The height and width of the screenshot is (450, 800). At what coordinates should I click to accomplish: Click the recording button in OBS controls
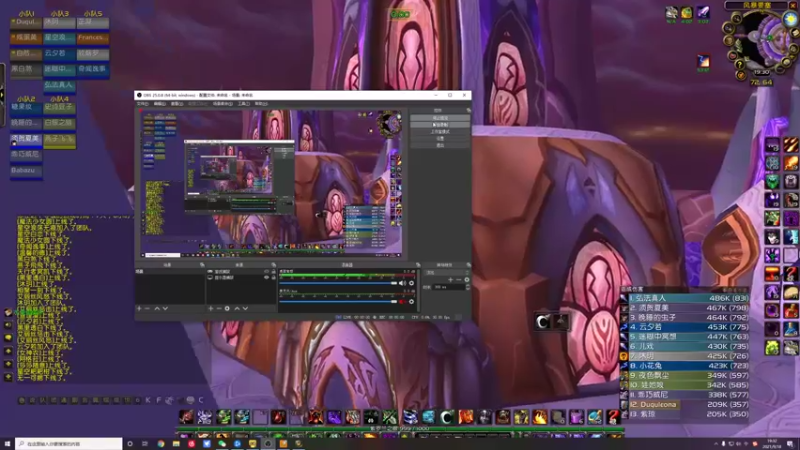coord(440,124)
